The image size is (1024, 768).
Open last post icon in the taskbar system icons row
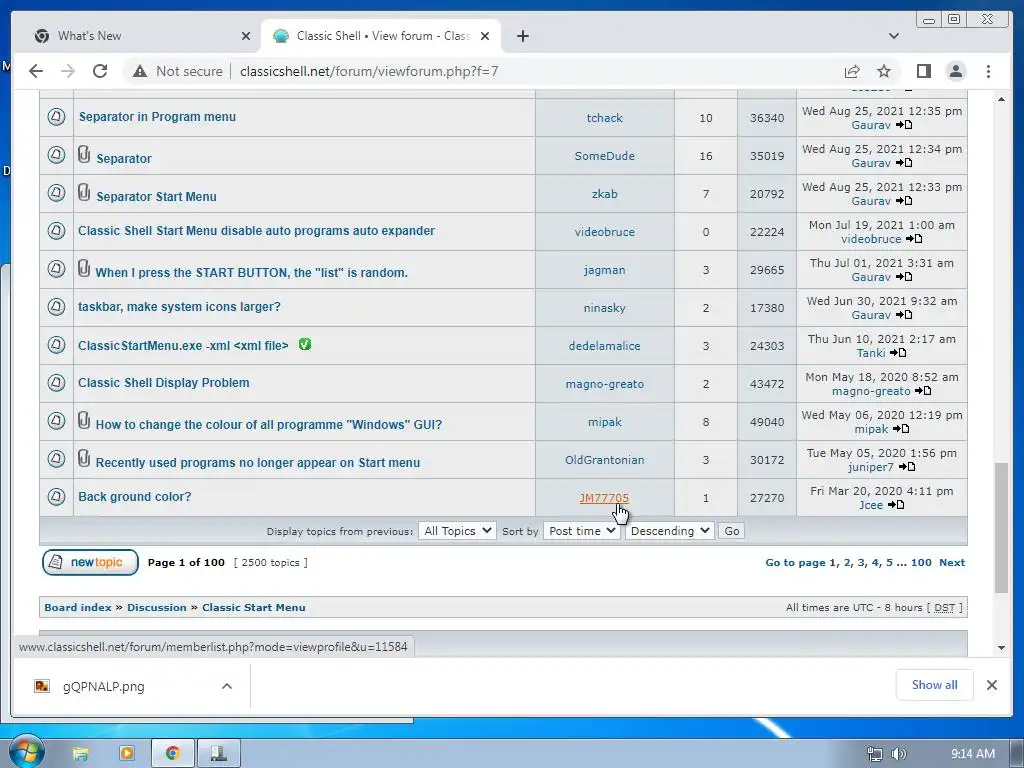[x=904, y=314]
